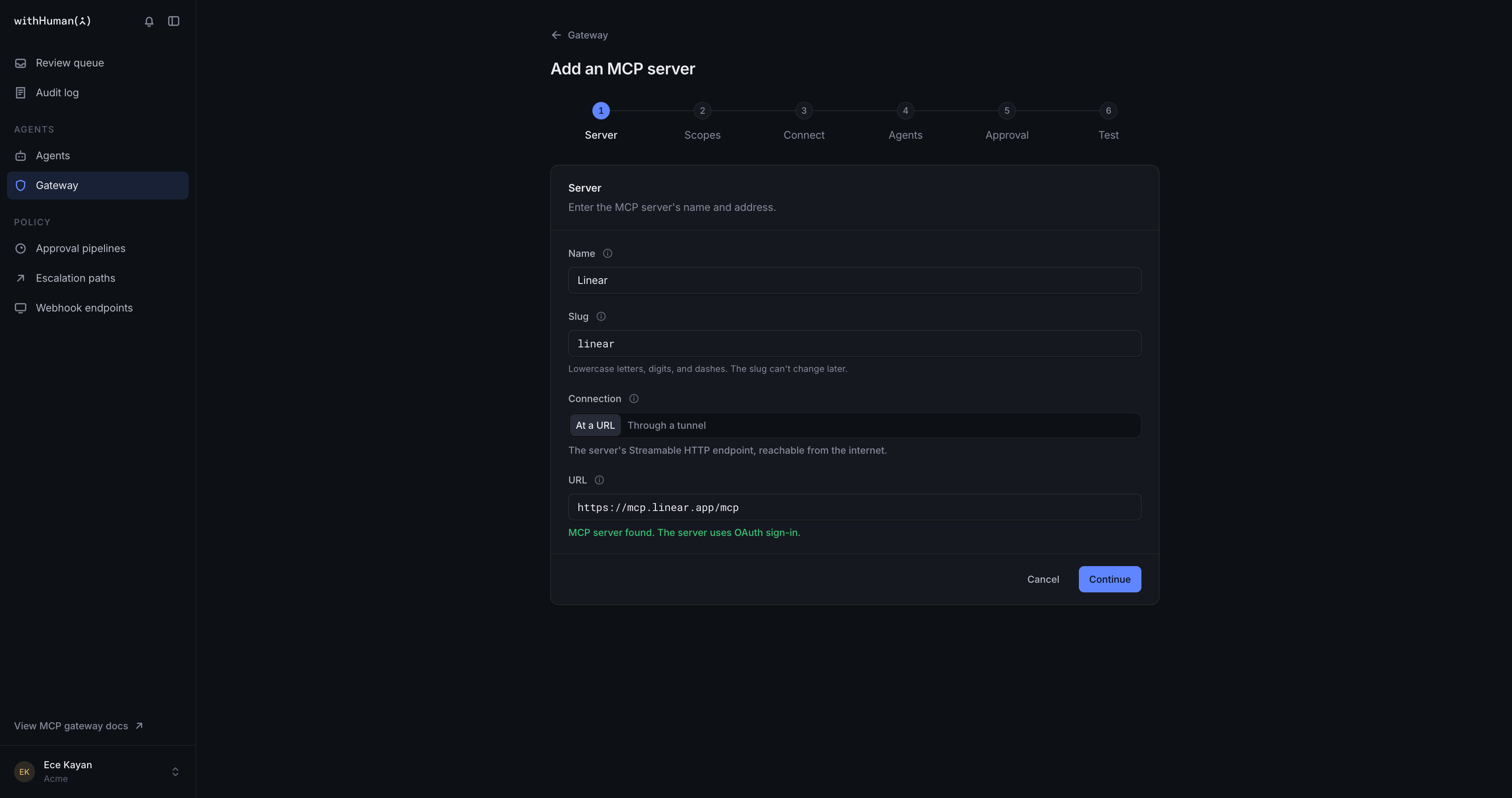The image size is (1512, 798).
Task: Cancel adding the MCP server
Action: point(1043,579)
